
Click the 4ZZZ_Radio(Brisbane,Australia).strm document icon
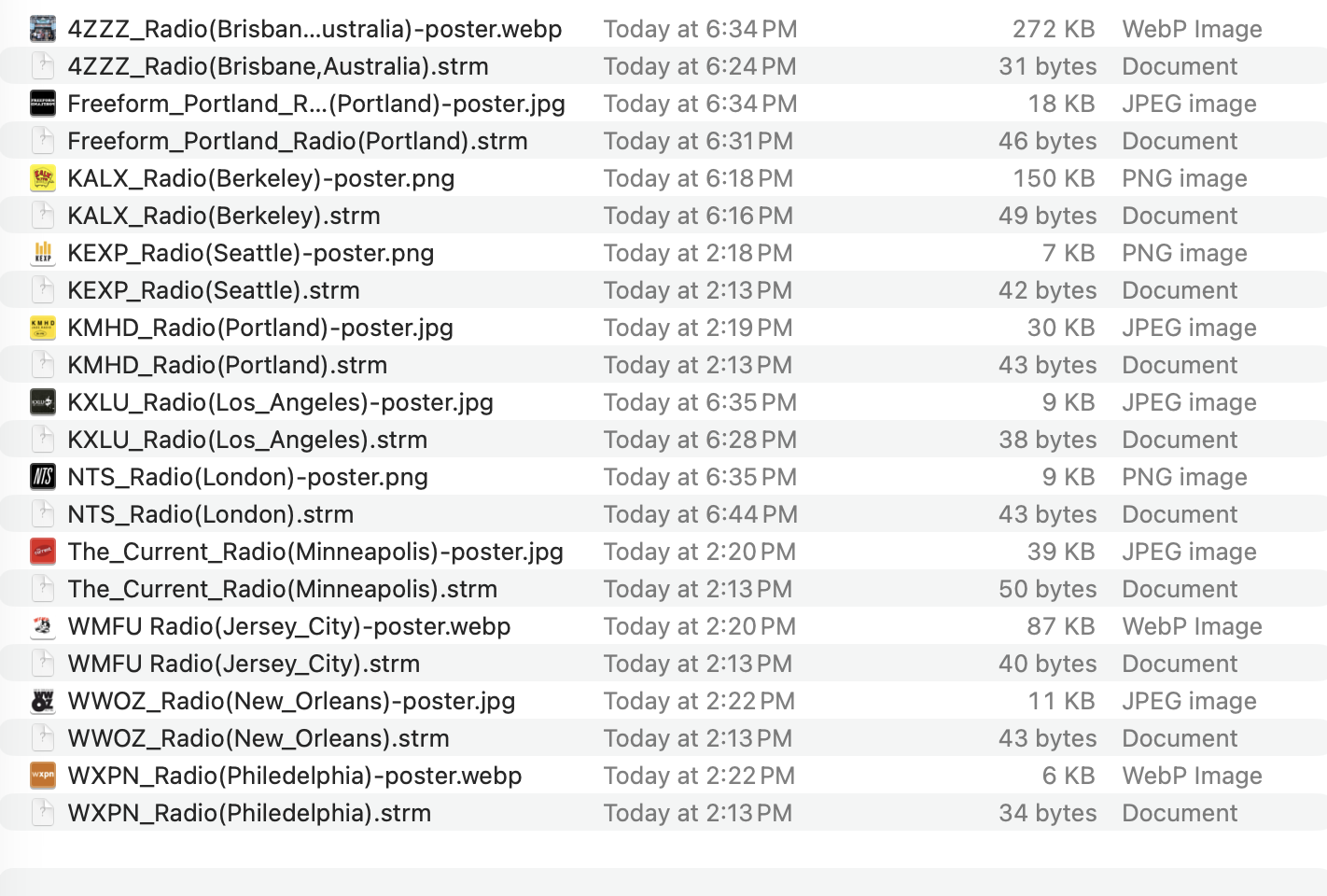pos(43,66)
